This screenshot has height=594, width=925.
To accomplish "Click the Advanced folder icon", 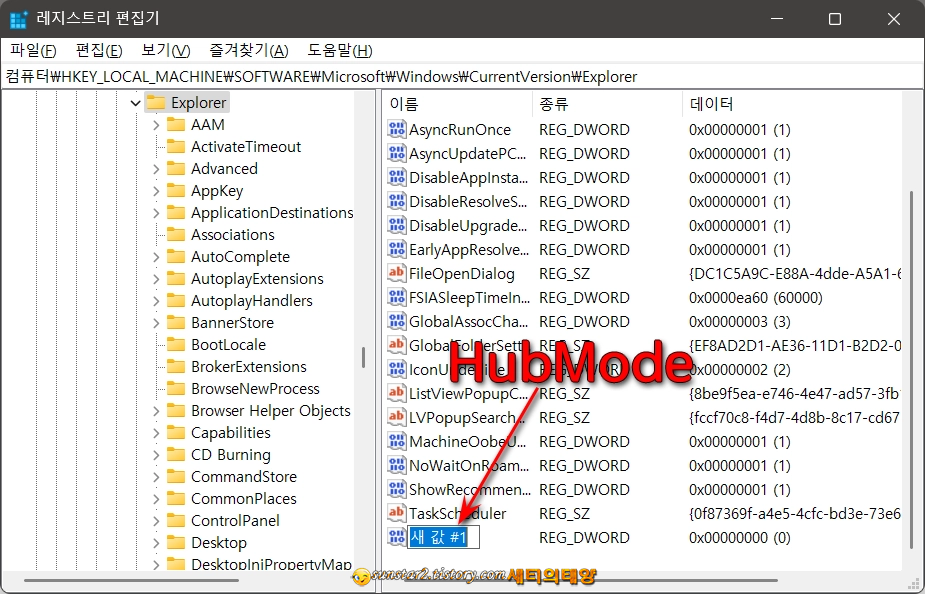I will point(176,169).
